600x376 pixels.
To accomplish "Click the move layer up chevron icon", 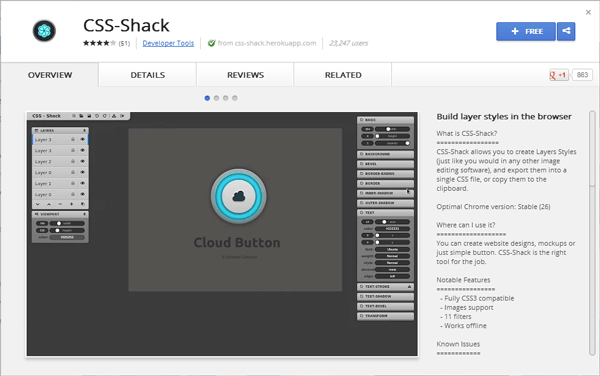I will tap(49, 204).
